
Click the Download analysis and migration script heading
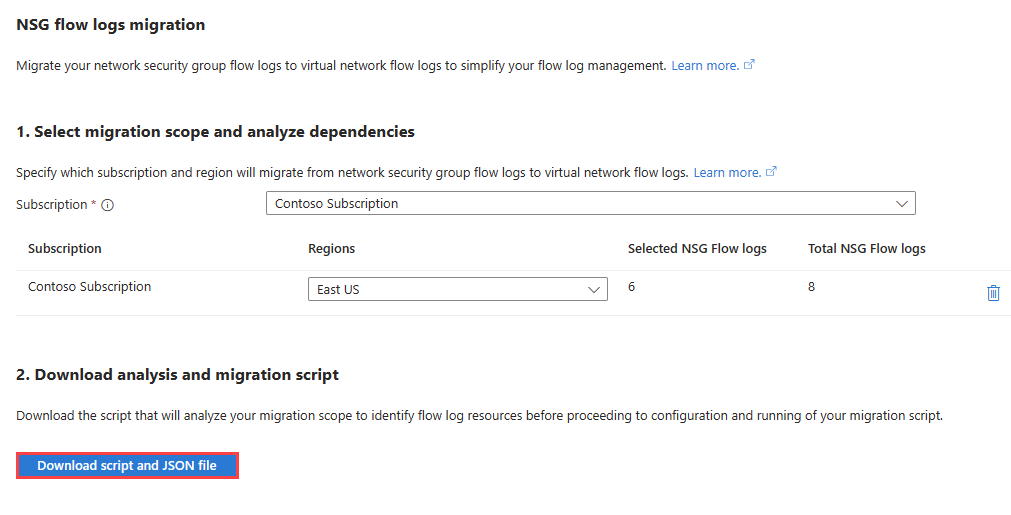pos(177,374)
